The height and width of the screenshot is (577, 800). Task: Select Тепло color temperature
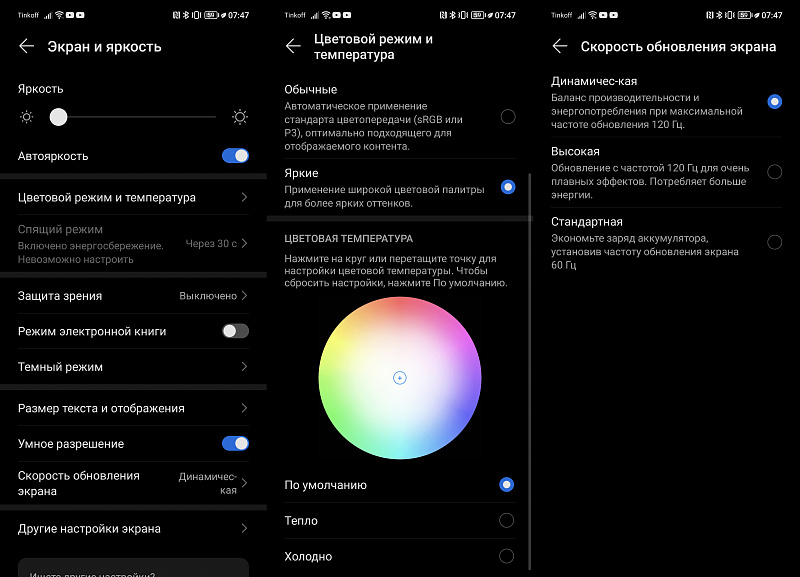tap(506, 520)
